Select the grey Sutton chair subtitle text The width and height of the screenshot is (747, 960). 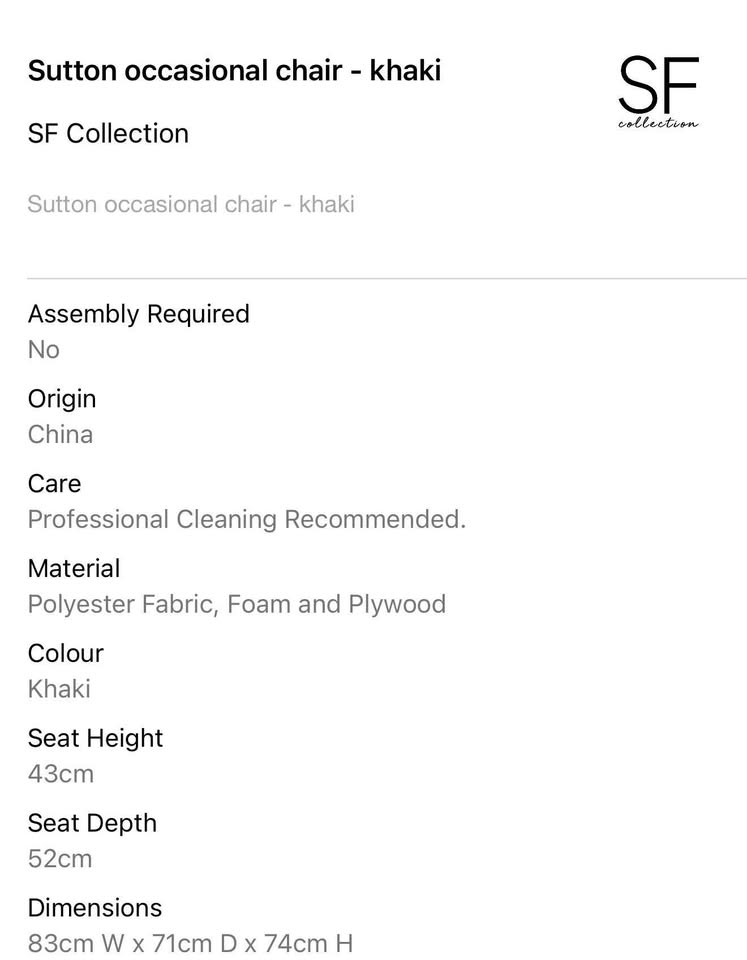pos(191,205)
